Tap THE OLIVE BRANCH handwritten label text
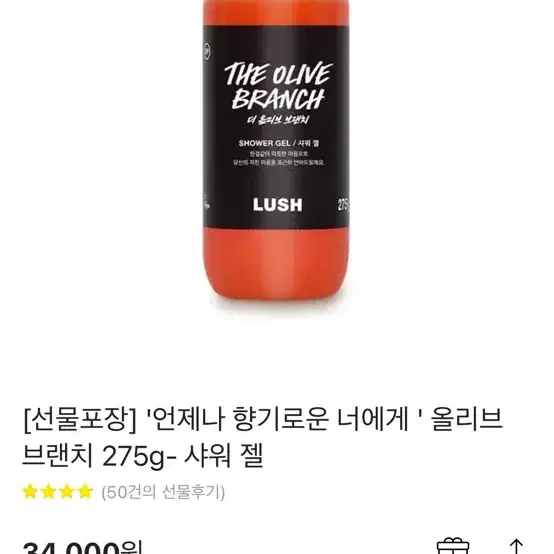The height and width of the screenshot is (554, 554). 278,87
